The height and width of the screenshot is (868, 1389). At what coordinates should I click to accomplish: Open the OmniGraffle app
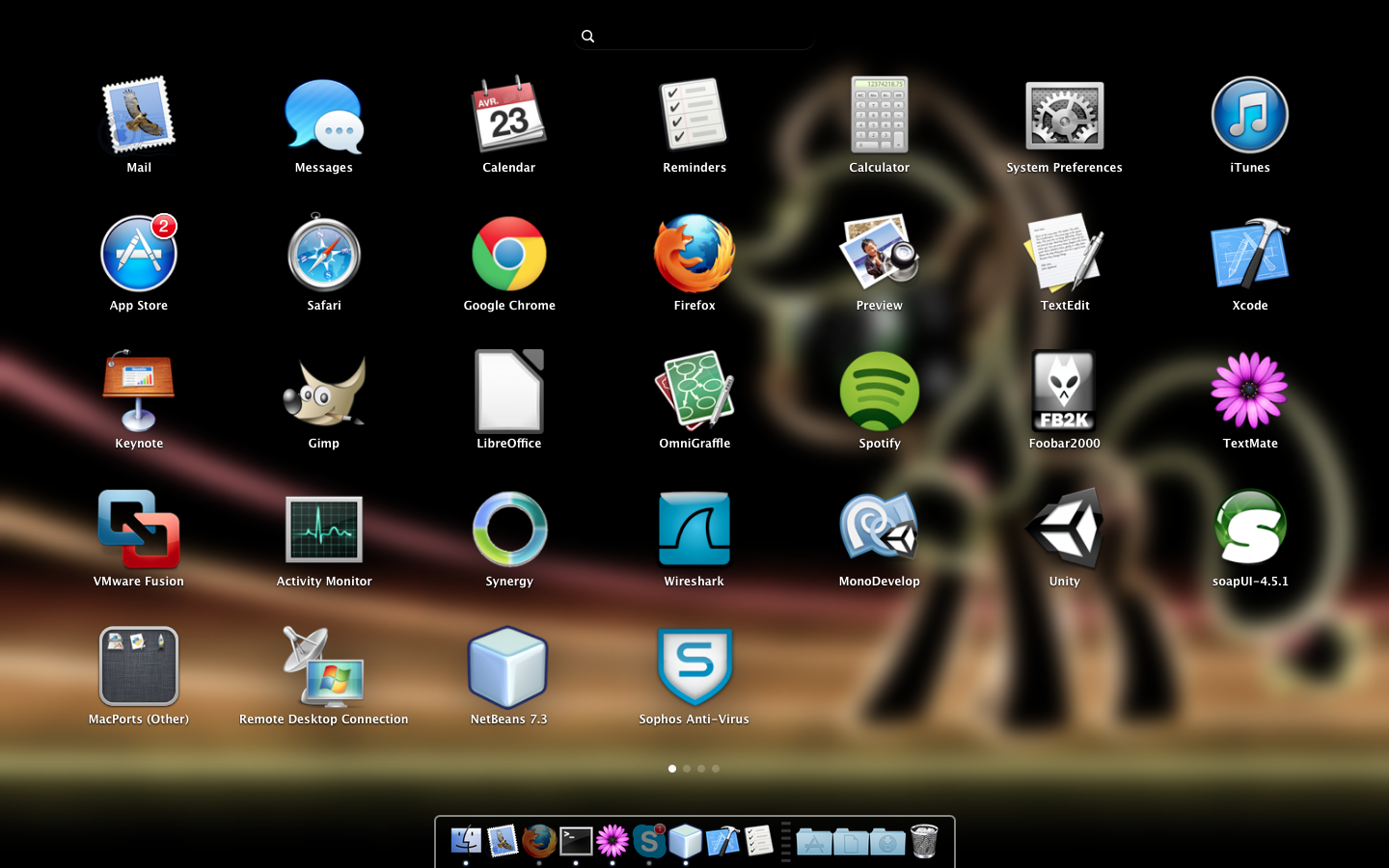click(694, 392)
